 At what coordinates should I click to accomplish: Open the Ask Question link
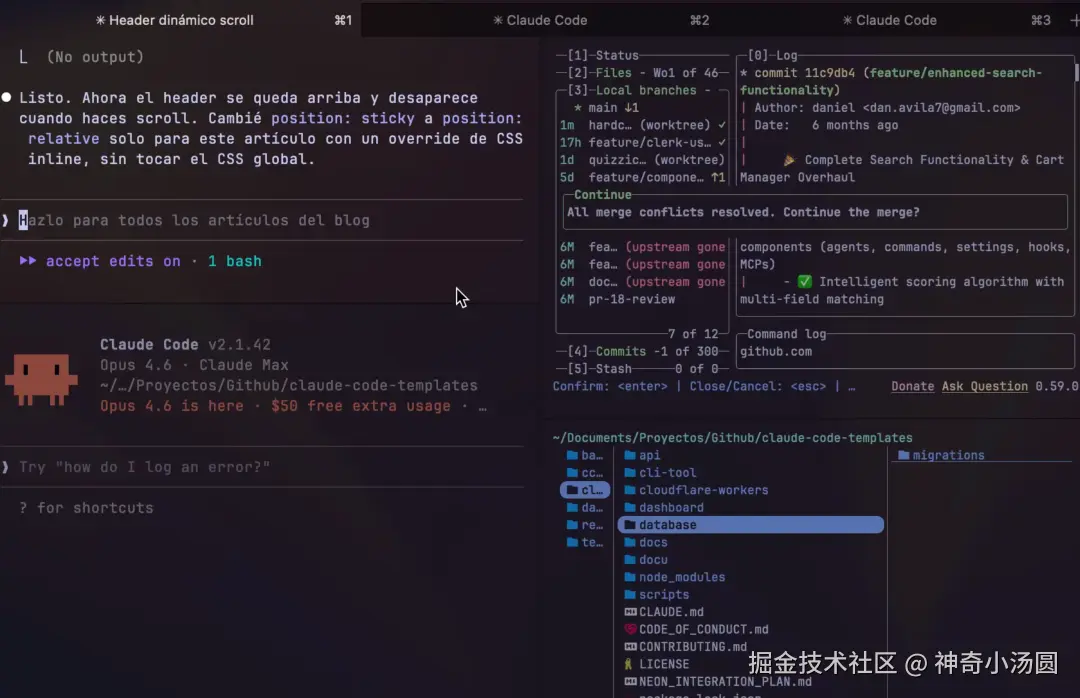pyautogui.click(x=985, y=386)
